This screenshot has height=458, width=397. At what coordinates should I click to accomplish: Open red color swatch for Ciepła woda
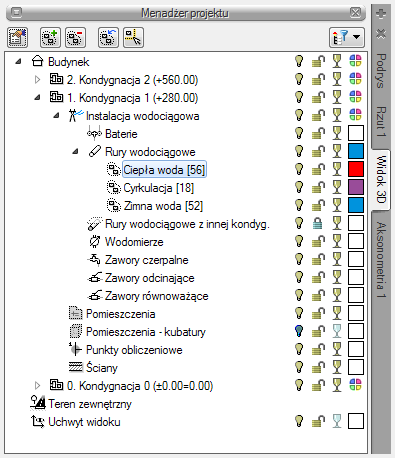pos(356,169)
